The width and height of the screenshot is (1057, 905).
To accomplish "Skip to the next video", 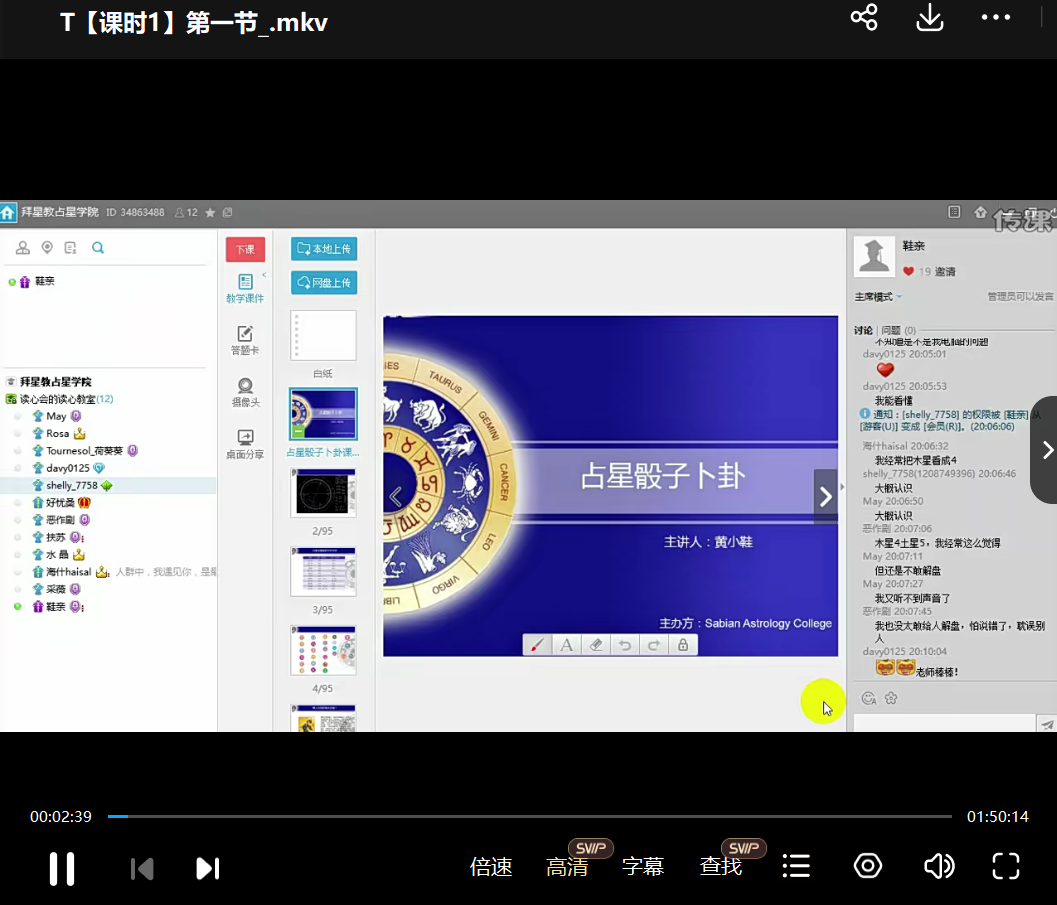I will coord(208,868).
